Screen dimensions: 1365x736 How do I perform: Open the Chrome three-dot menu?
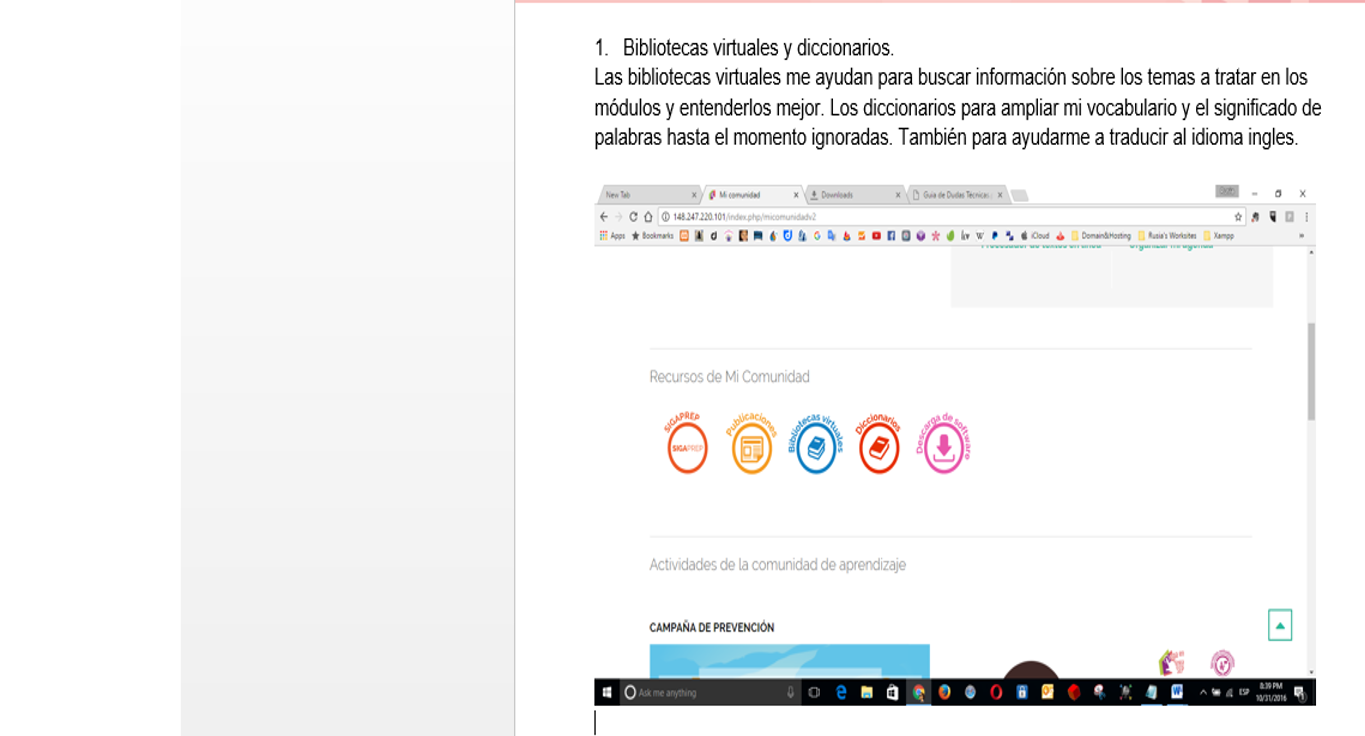[1306, 217]
